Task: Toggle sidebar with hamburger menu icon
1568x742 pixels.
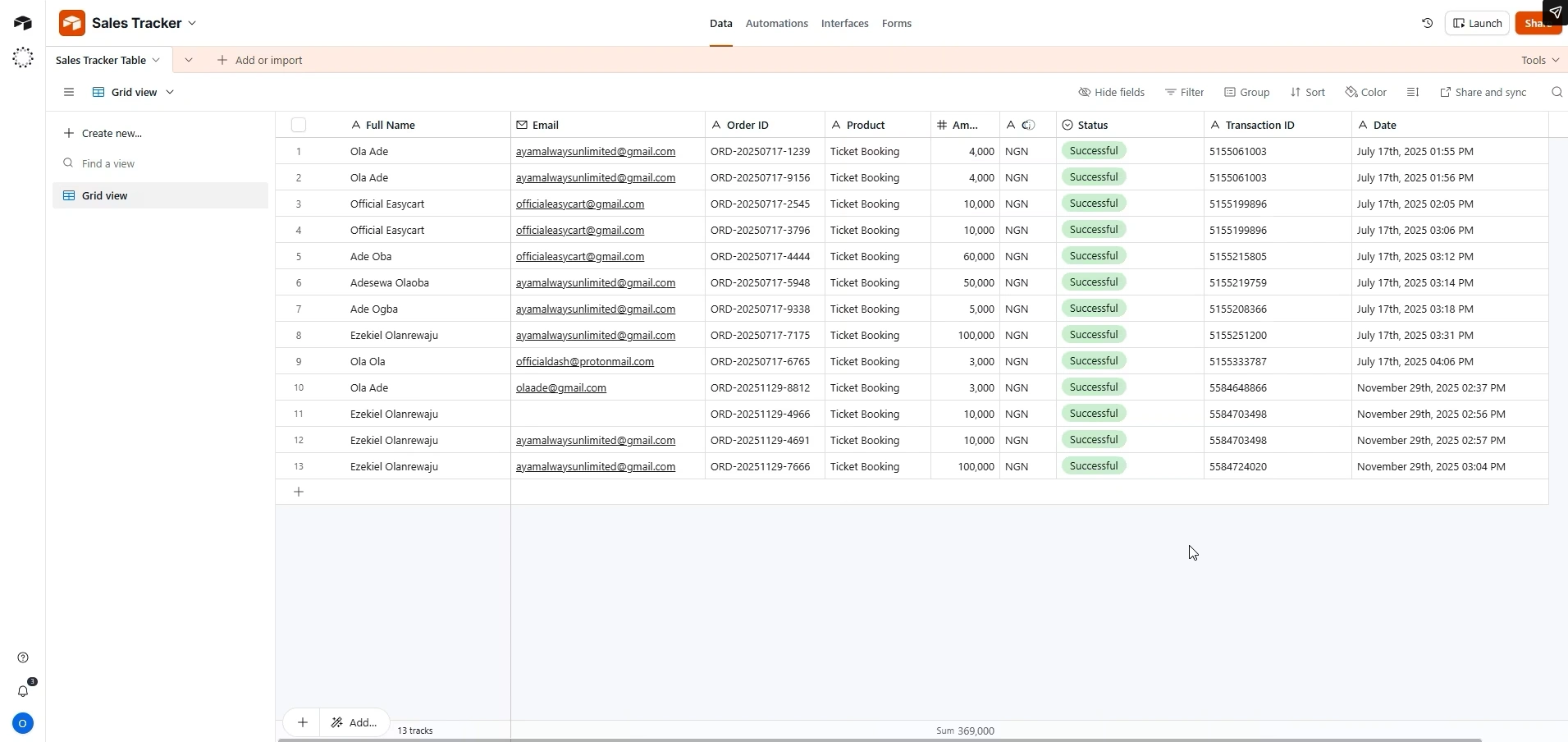Action: pos(69,93)
